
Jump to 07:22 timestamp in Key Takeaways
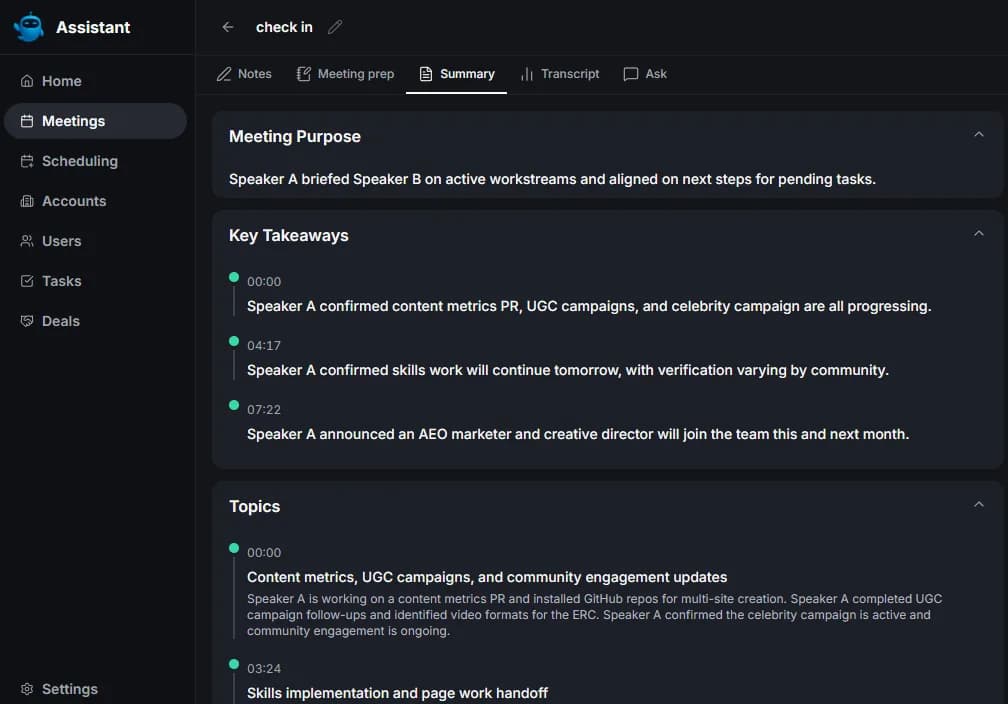click(264, 410)
